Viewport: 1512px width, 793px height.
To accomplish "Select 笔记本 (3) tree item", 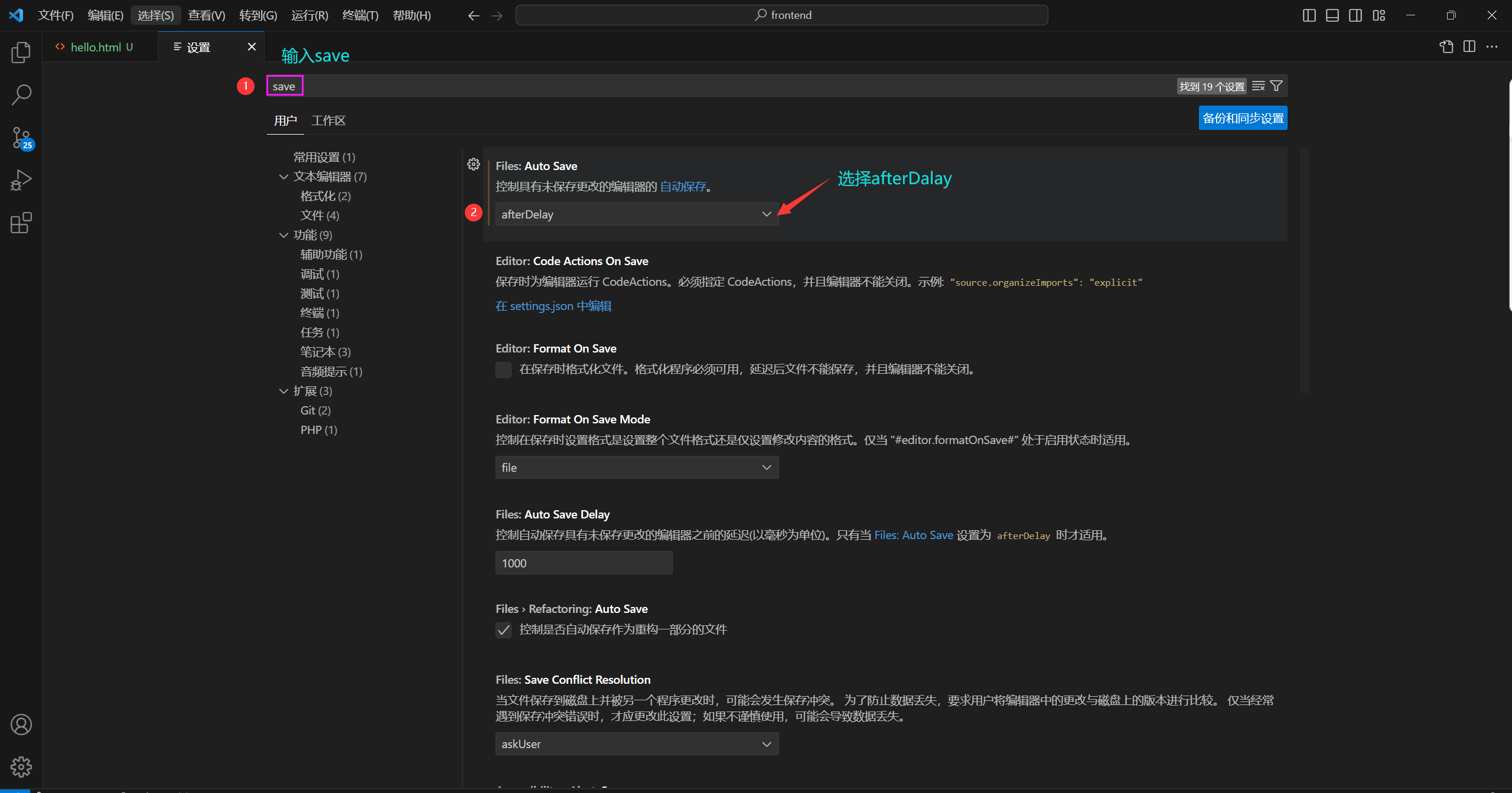I will 325,352.
